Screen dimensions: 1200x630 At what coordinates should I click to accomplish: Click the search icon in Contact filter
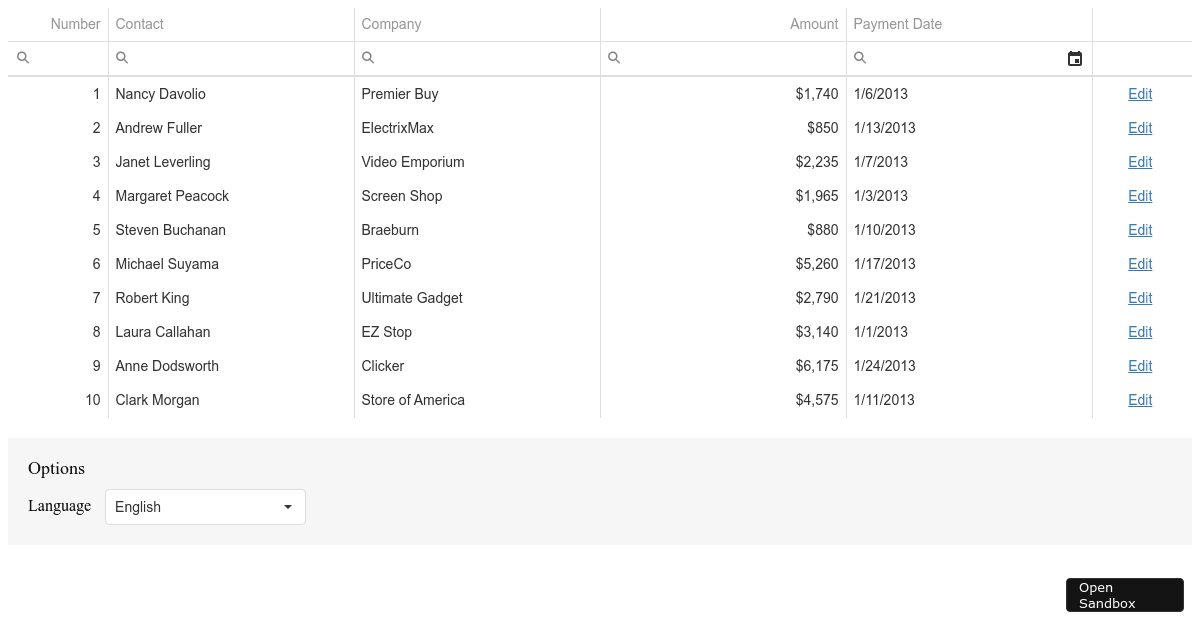[x=122, y=58]
